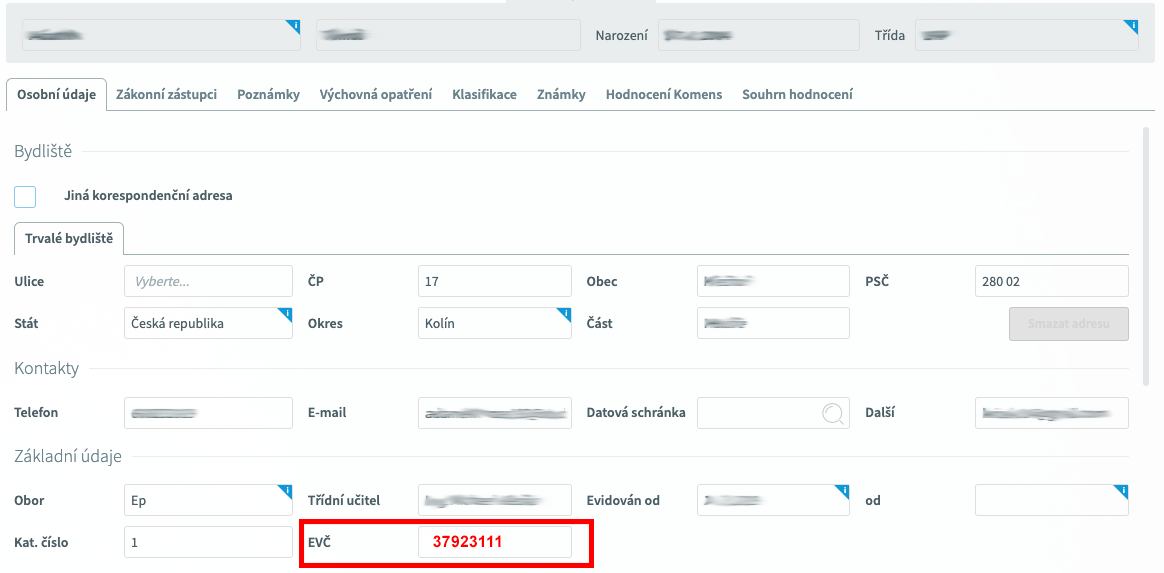Enable Jiná korespondenční adresa checkbox
The image size is (1164, 573).
[x=25, y=196]
